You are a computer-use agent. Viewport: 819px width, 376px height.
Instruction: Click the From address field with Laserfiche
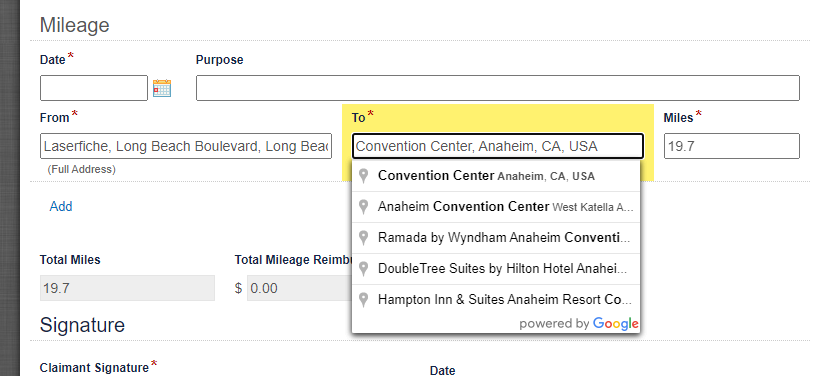point(186,146)
